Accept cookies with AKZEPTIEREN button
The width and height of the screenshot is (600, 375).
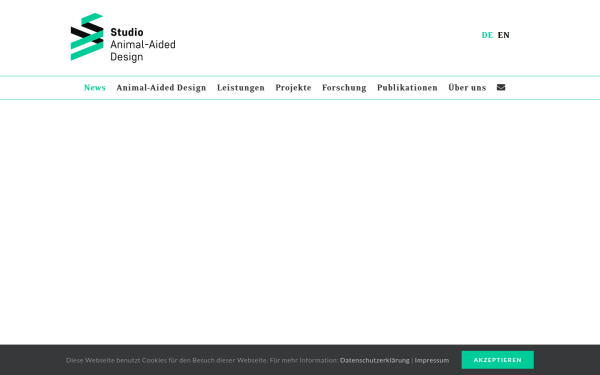pyautogui.click(x=497, y=360)
